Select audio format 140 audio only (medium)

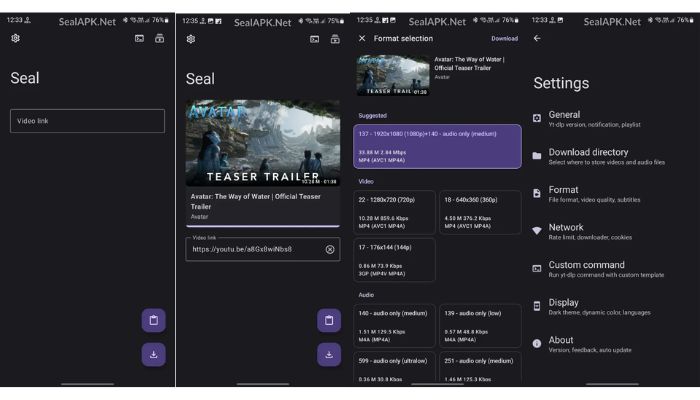(x=394, y=326)
